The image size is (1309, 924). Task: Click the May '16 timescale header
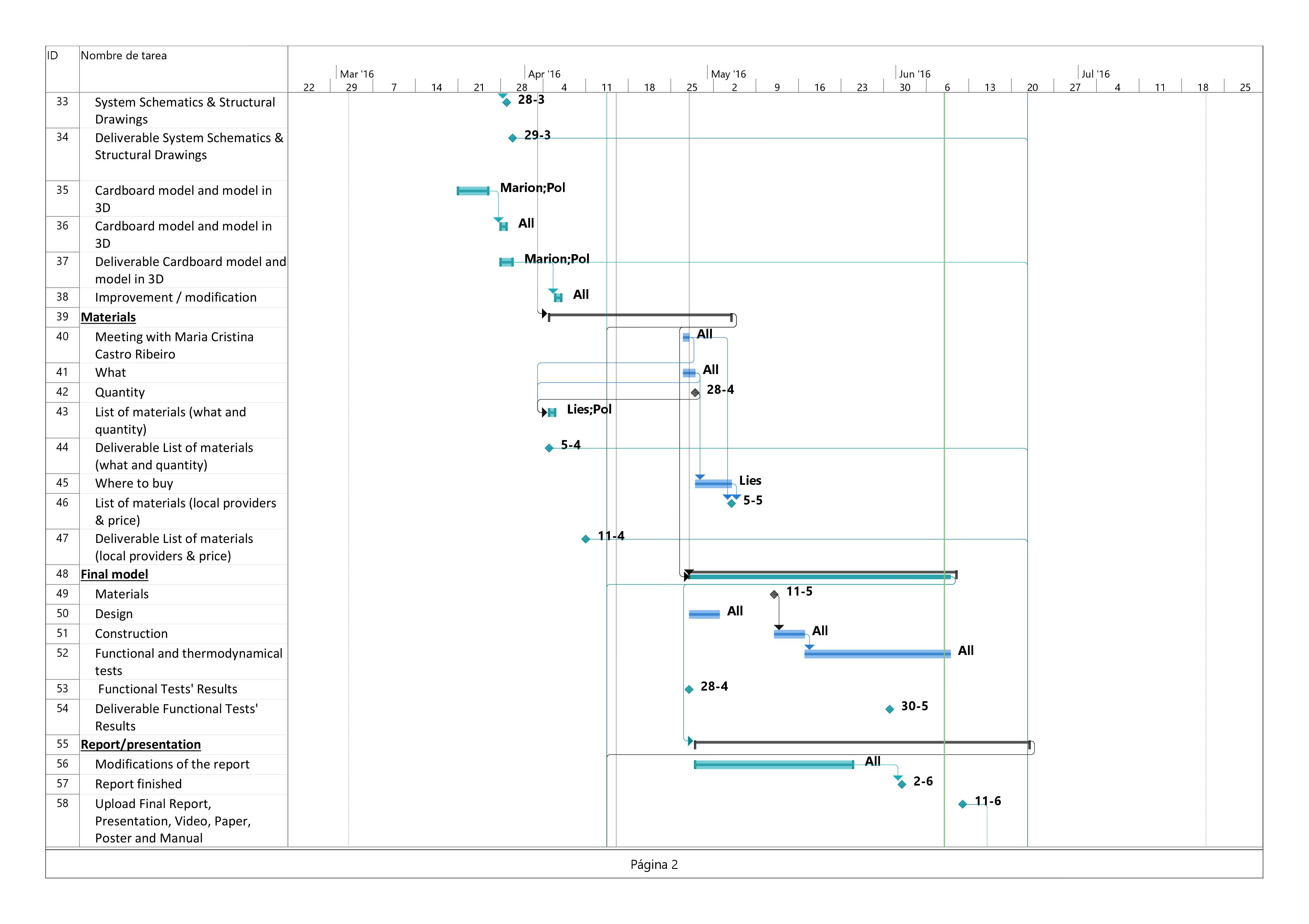point(728,74)
